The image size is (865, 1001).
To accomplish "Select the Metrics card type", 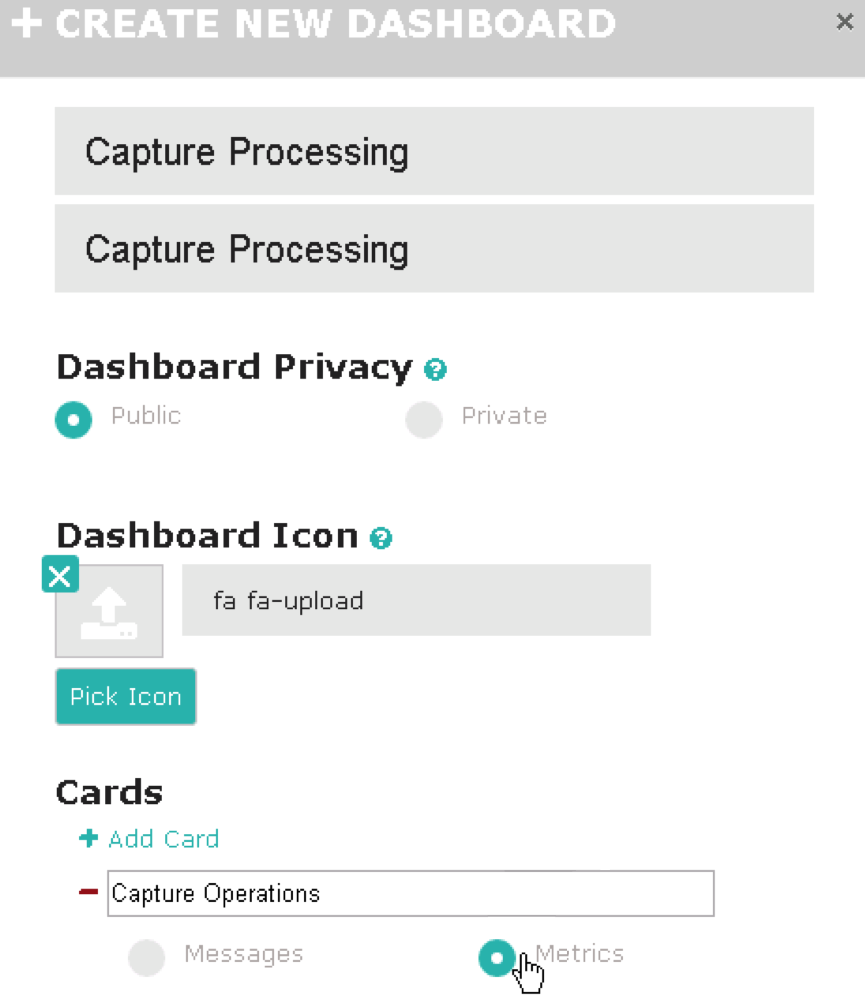I will pos(497,958).
